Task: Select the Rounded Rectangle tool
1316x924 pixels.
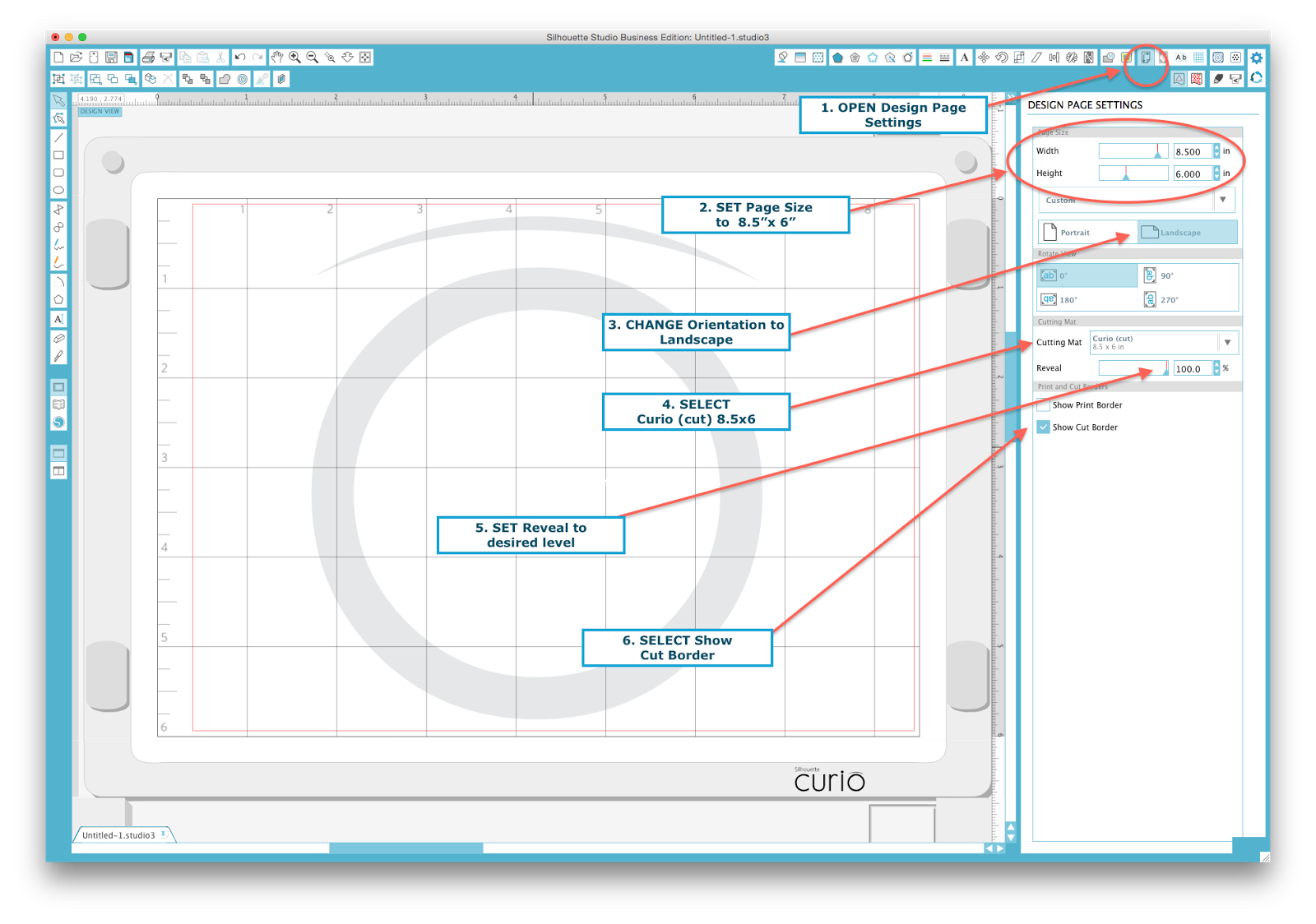Action: click(58, 173)
